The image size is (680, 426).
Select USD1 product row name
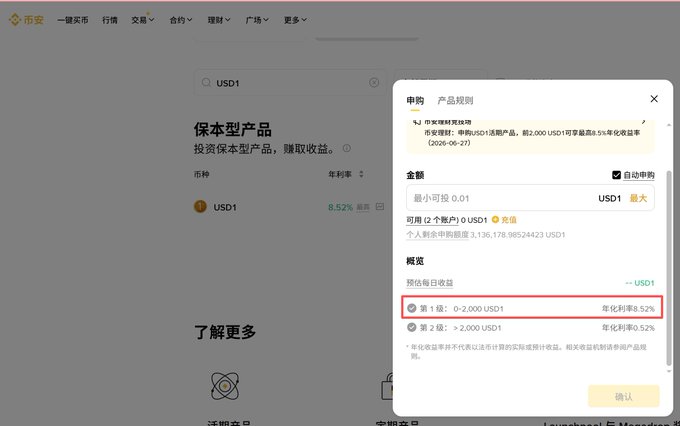click(x=225, y=207)
